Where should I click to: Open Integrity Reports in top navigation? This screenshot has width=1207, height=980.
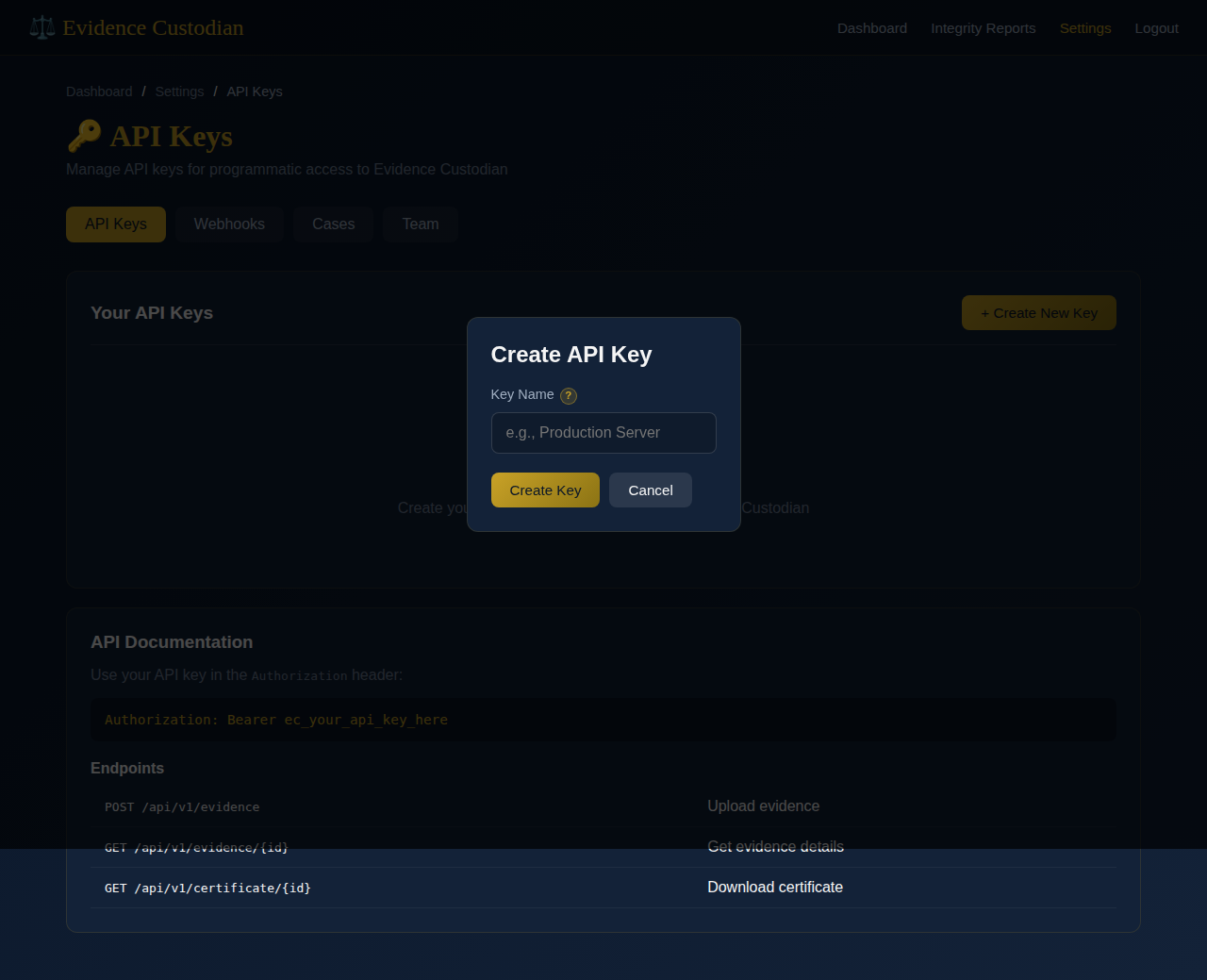point(984,28)
